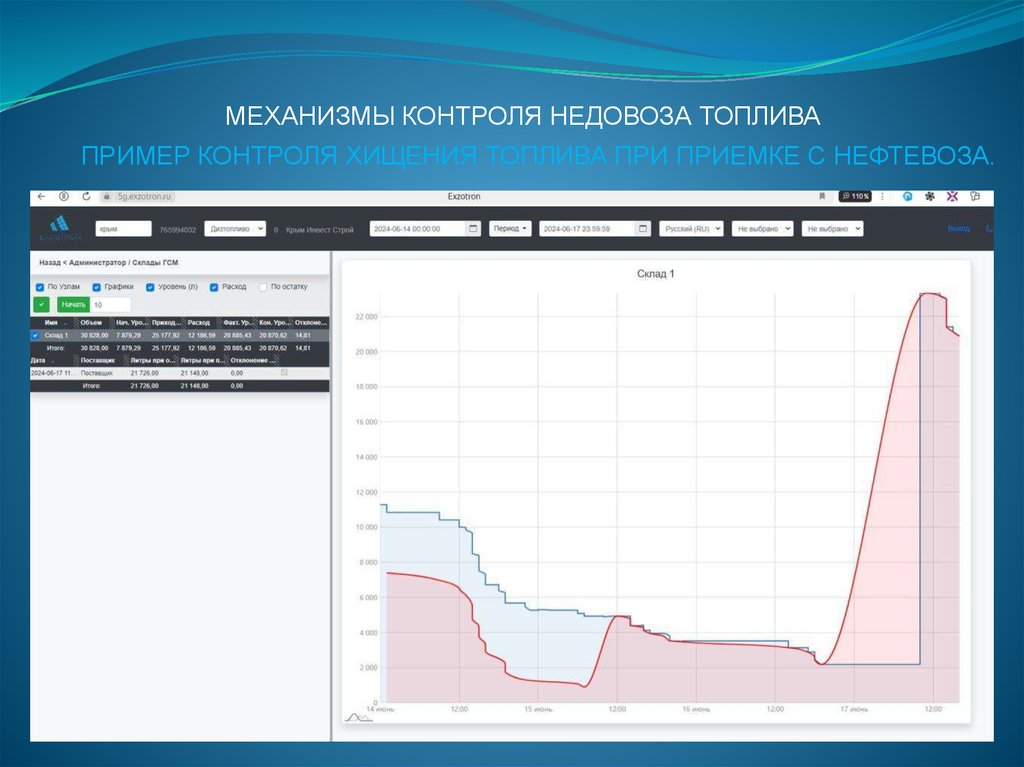The image size is (1024, 767).
Task: Click the 'Администратор' breadcrumb
Action: tap(97, 263)
